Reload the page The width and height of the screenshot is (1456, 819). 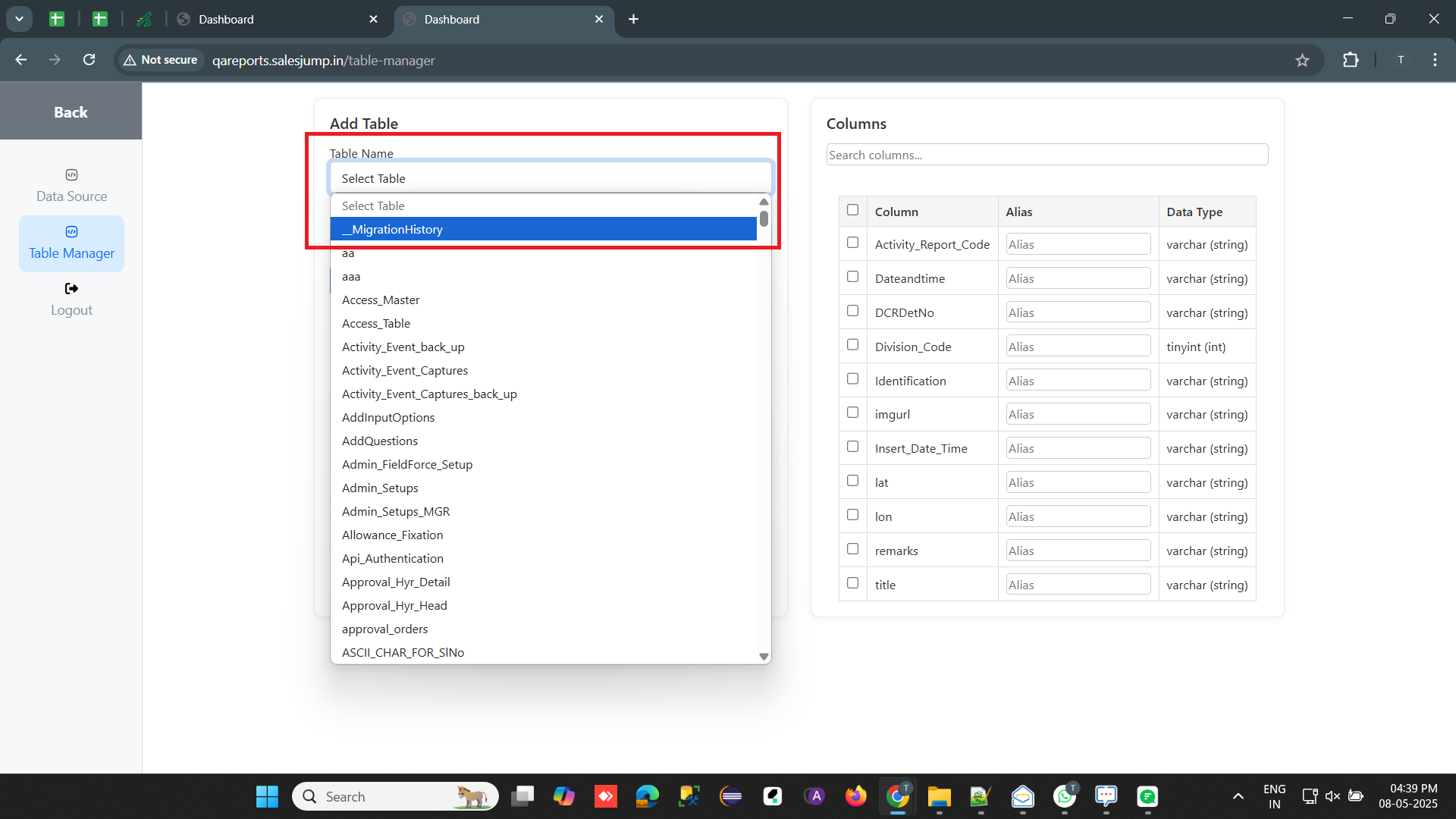89,60
